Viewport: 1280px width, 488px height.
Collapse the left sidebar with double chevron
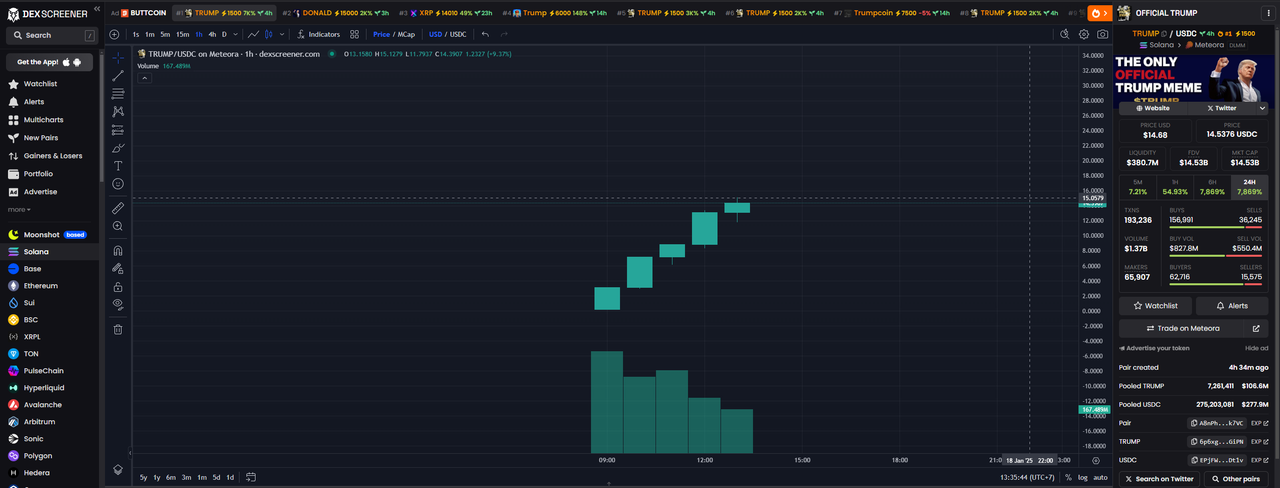[95, 9]
